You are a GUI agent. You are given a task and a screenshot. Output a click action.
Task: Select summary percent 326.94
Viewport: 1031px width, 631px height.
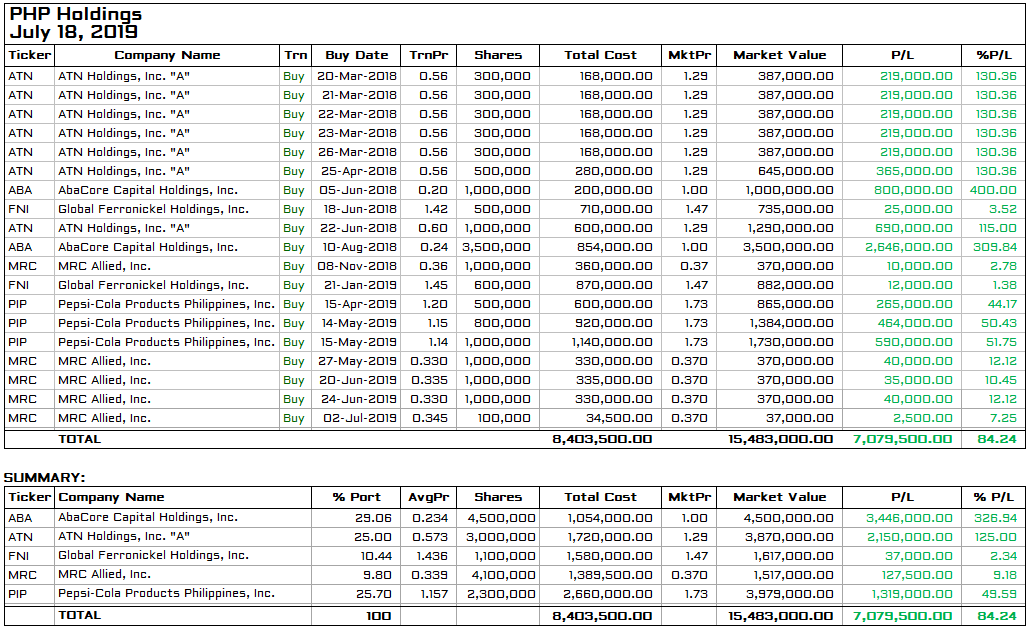click(x=995, y=519)
